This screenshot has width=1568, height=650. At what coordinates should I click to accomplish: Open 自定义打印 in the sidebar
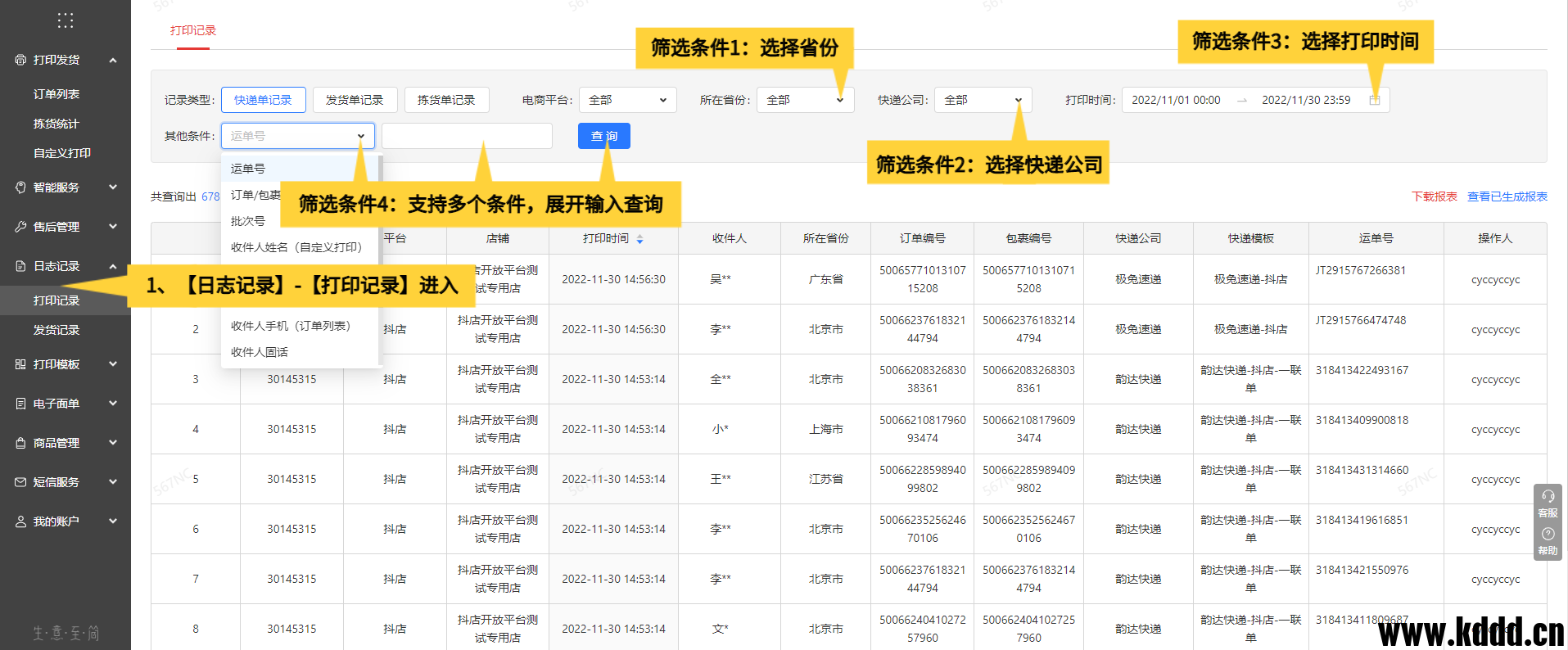point(62,153)
